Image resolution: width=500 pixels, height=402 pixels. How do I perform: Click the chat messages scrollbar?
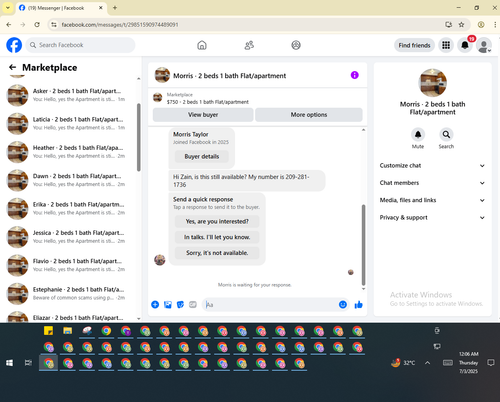click(x=363, y=245)
